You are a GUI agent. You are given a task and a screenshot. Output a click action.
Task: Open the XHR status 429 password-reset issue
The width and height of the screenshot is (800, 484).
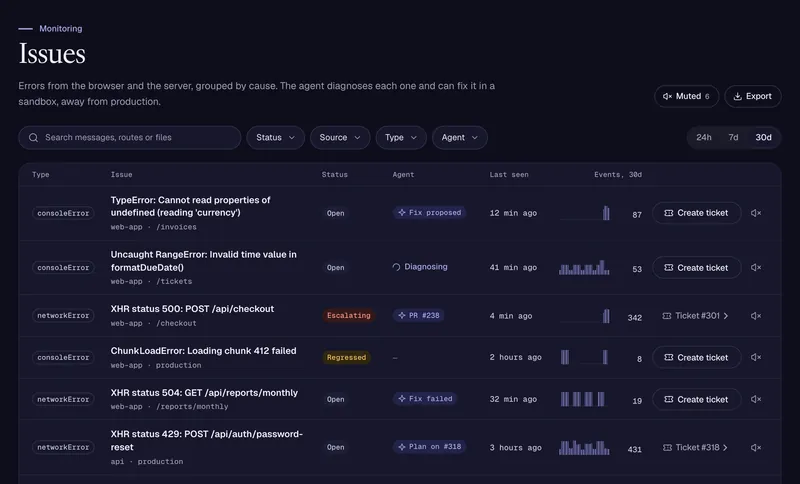point(207,441)
